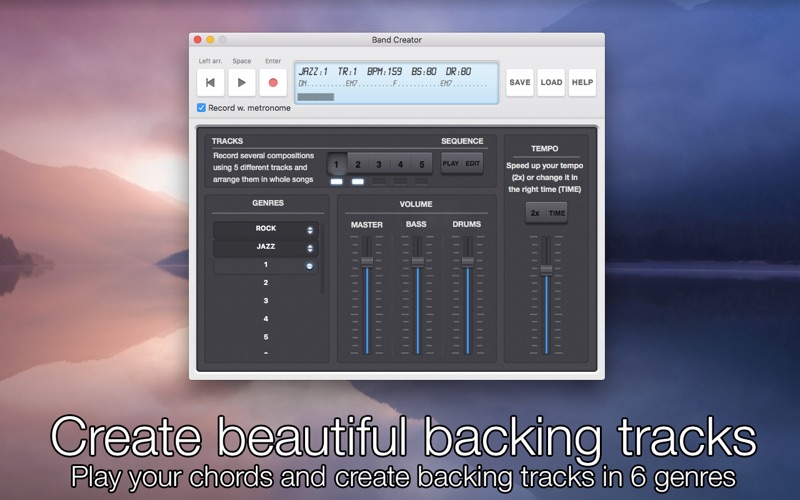The width and height of the screenshot is (800, 500).
Task: Pick pattern 3 in the genres list
Action: pyautogui.click(x=266, y=301)
